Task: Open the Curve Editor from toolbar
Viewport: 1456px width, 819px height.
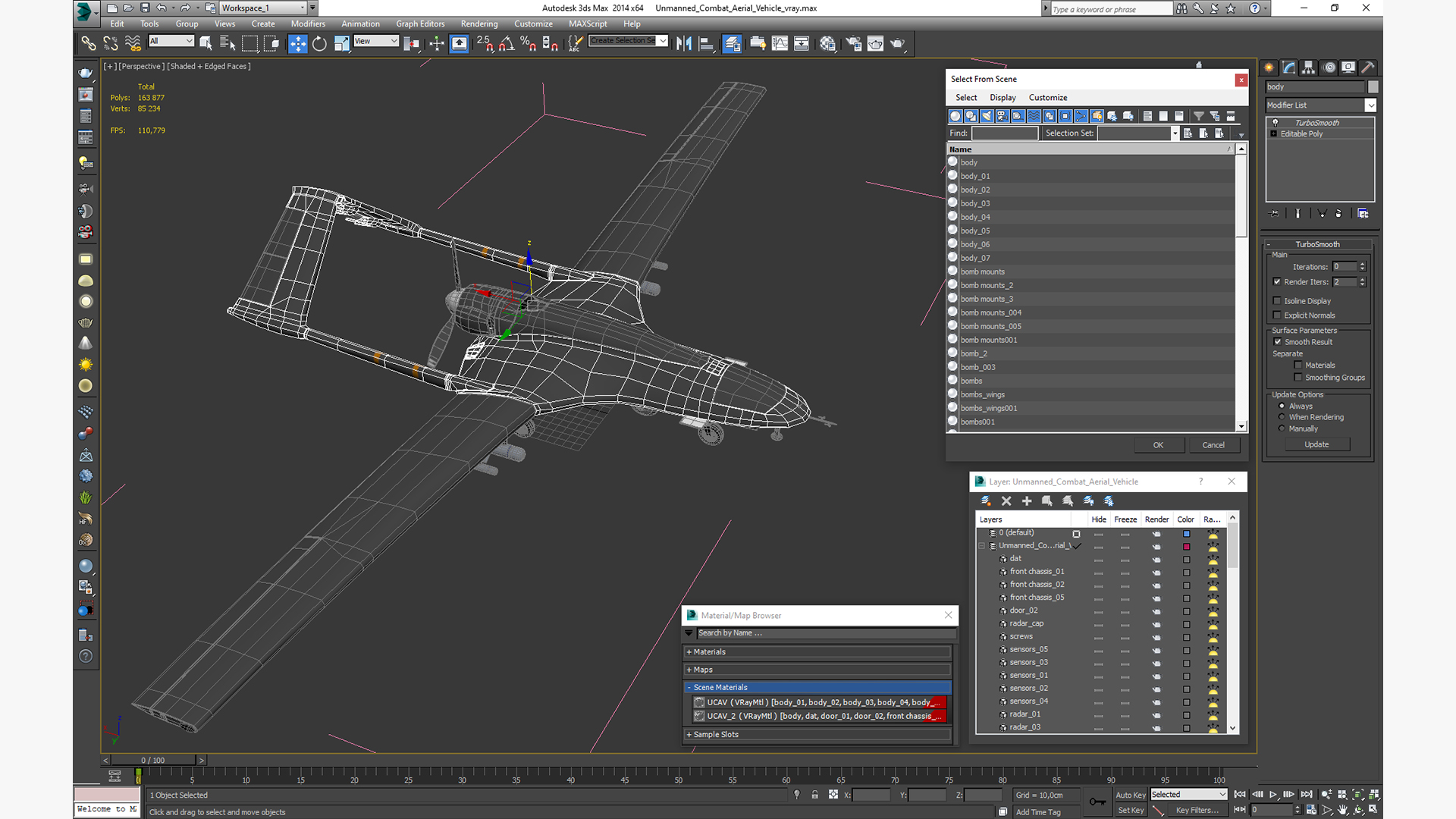Action: pyautogui.click(x=780, y=44)
